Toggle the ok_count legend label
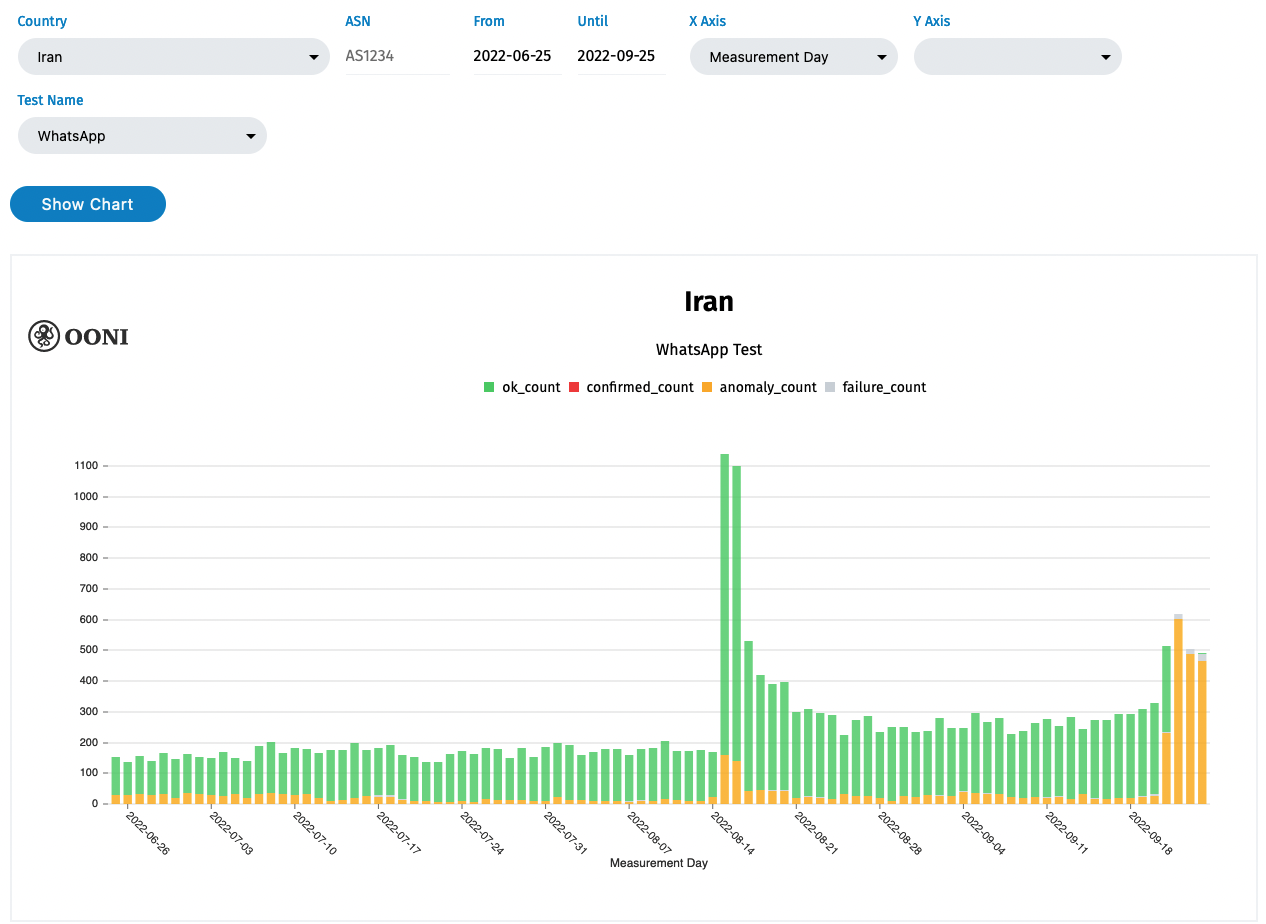This screenshot has width=1266, height=924. coord(530,387)
